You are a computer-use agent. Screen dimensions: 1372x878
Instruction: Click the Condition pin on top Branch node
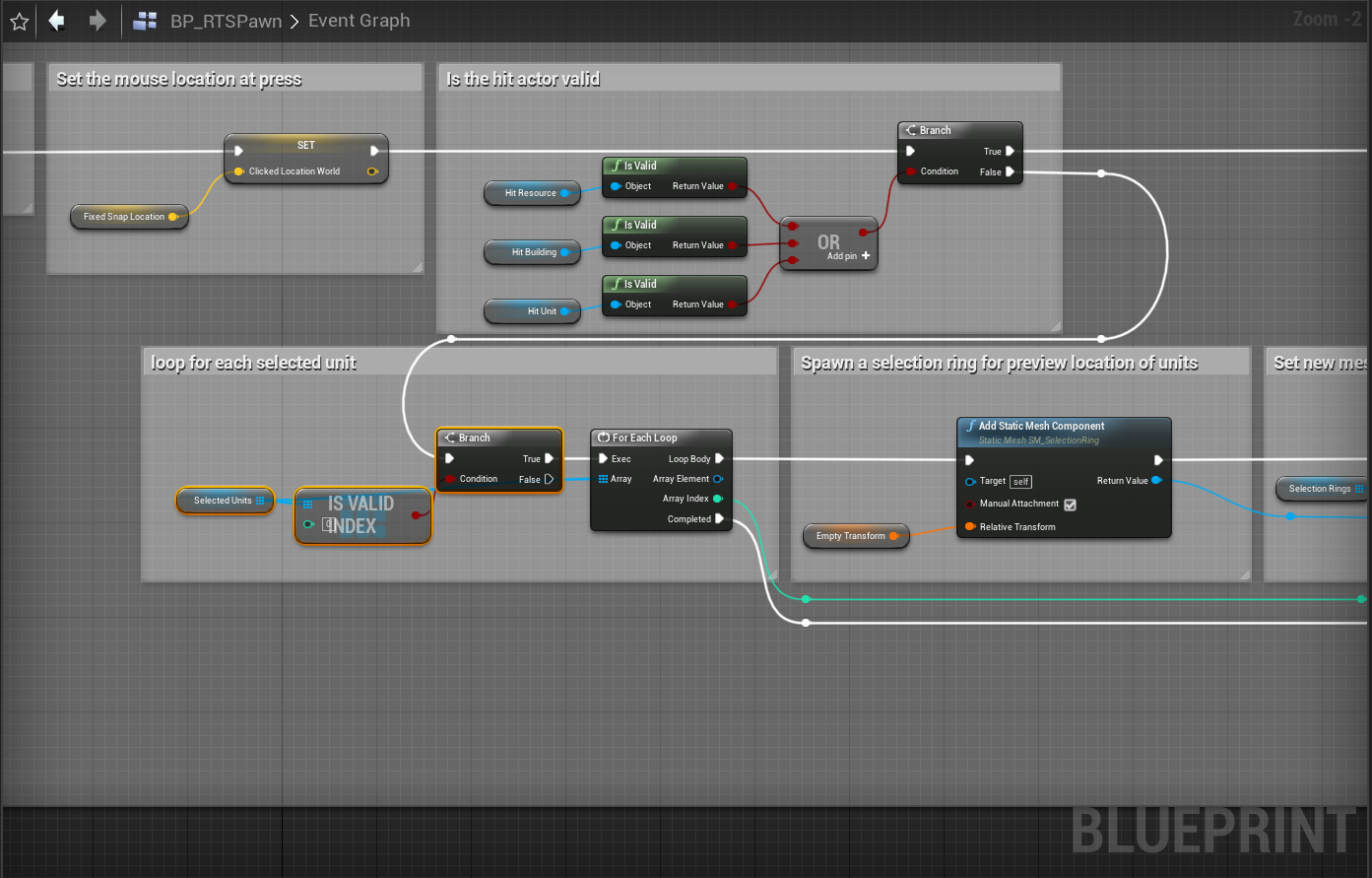coord(911,171)
